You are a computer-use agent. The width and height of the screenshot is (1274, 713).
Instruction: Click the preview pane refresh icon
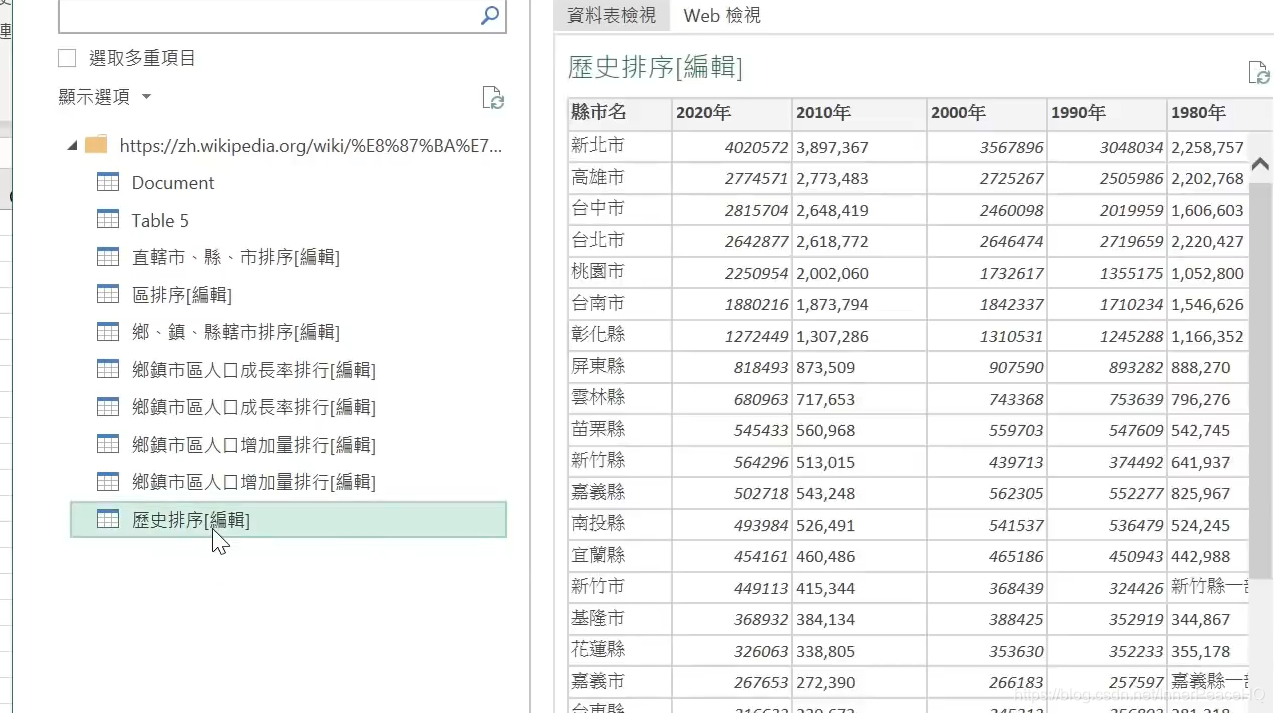click(x=1258, y=72)
